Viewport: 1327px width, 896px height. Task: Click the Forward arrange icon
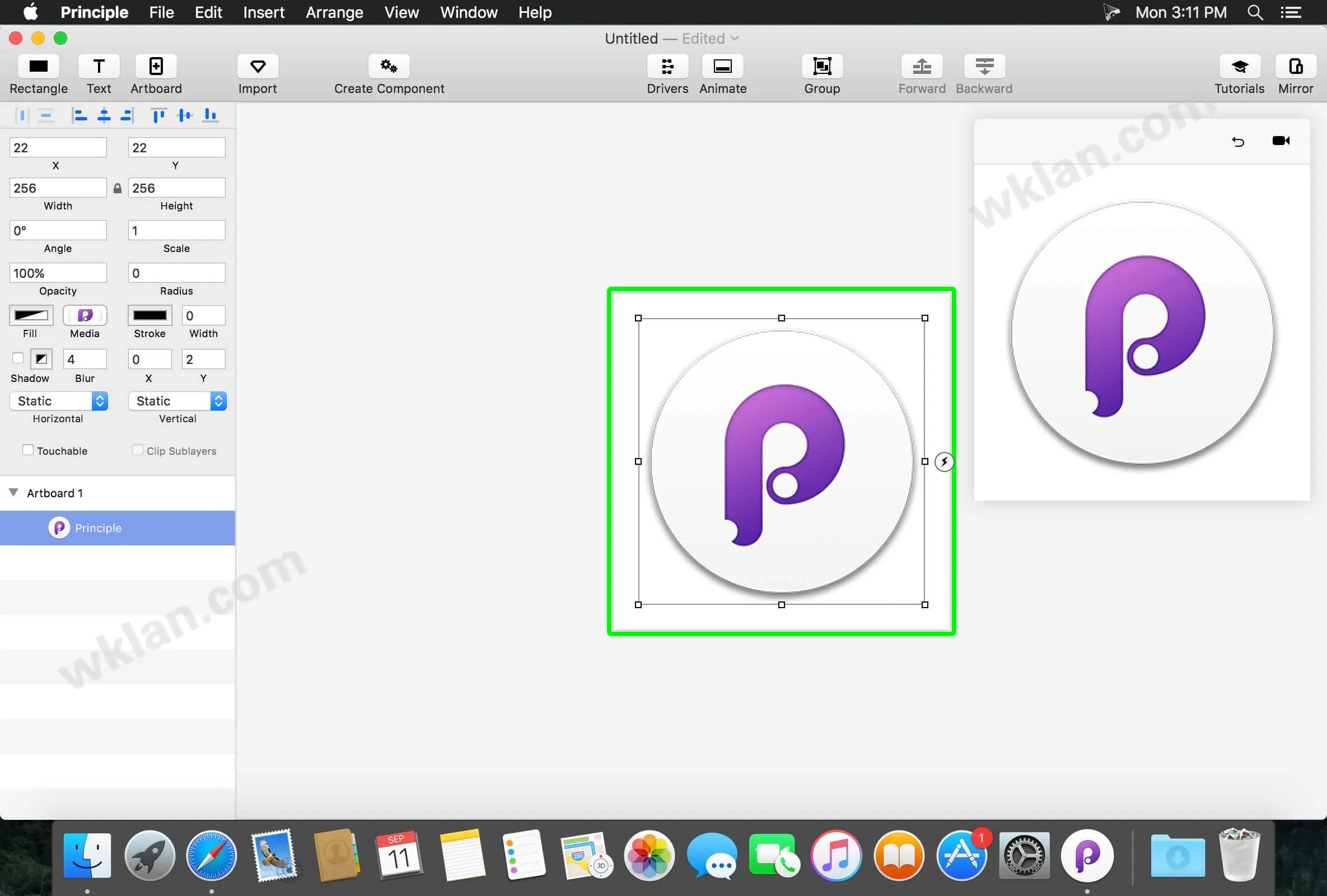point(922,66)
